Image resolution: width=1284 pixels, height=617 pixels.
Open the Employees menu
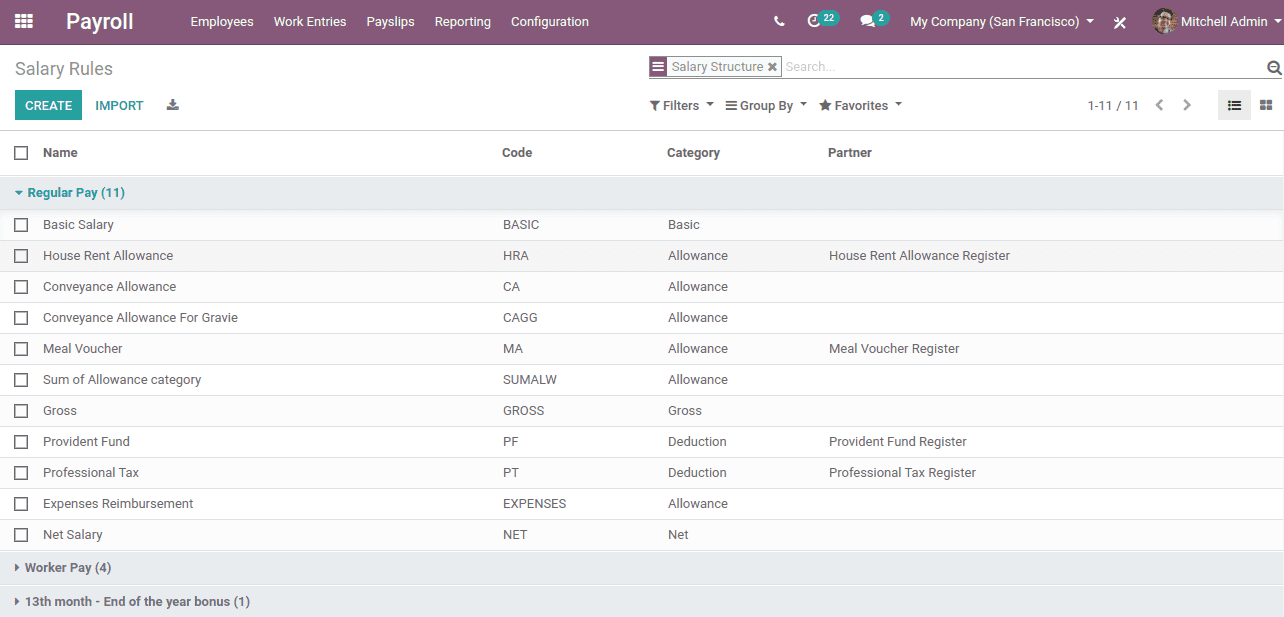[222, 21]
